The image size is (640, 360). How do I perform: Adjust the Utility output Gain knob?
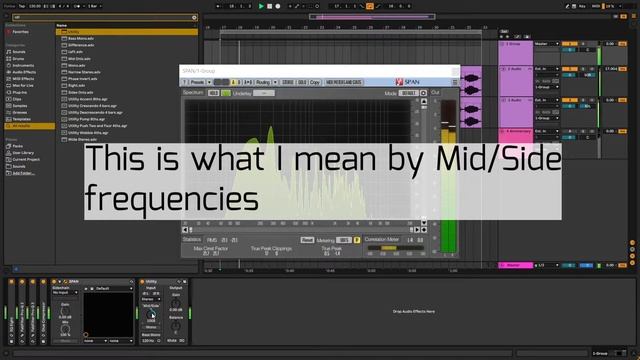click(176, 303)
